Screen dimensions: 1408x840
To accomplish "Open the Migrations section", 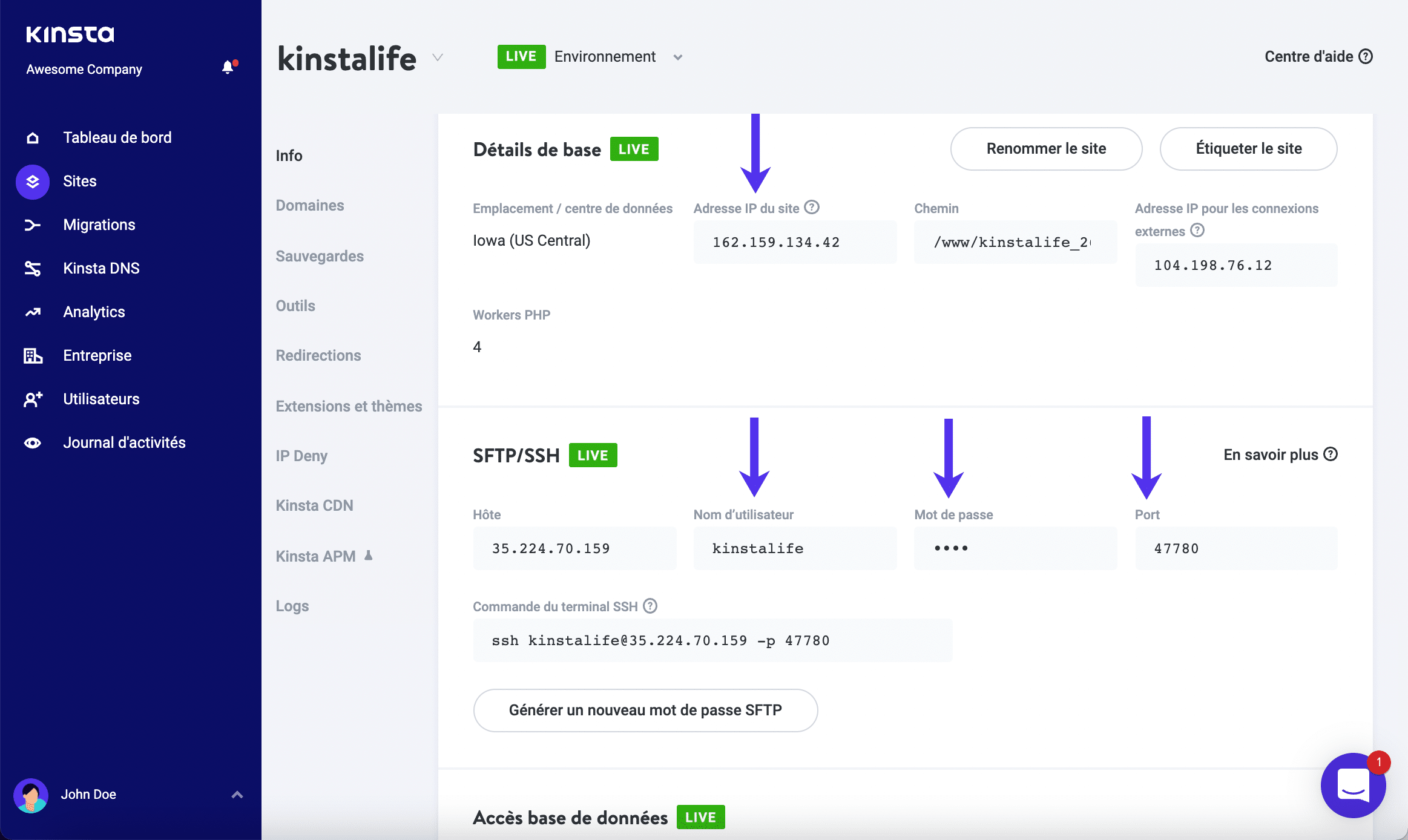I will [x=32, y=225].
